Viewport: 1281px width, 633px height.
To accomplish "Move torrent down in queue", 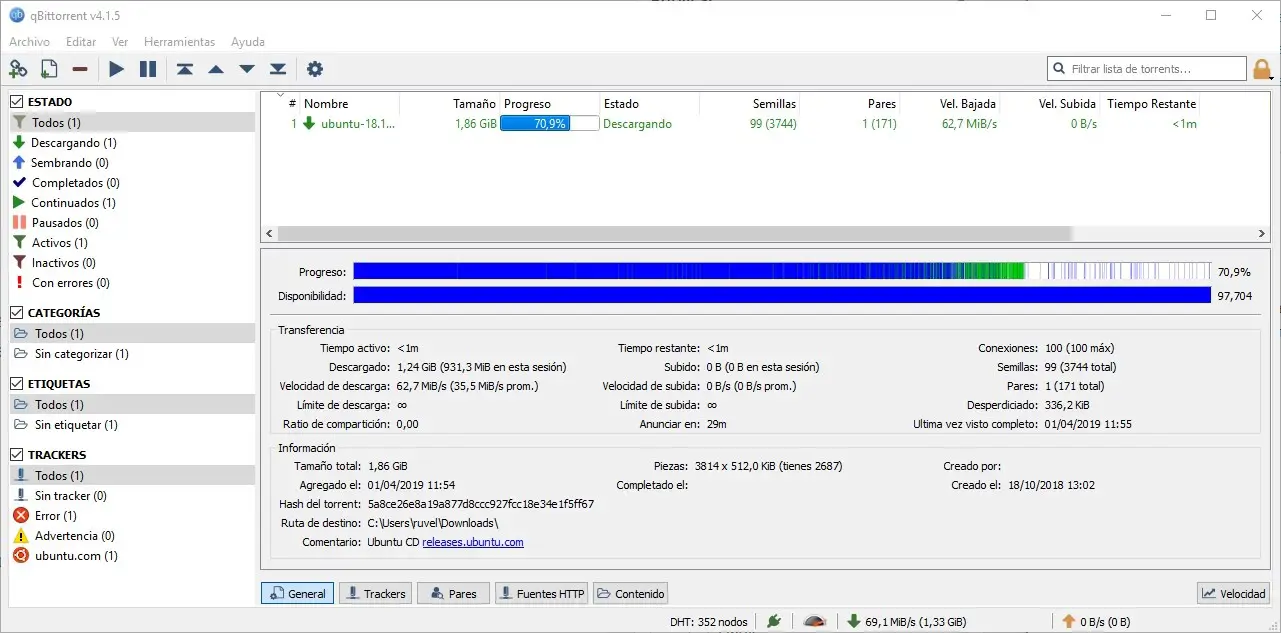I will [247, 69].
